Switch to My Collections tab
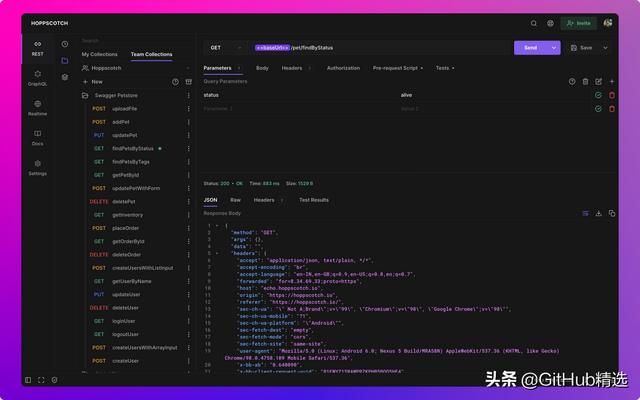This screenshot has width=640, height=400. coord(99,54)
